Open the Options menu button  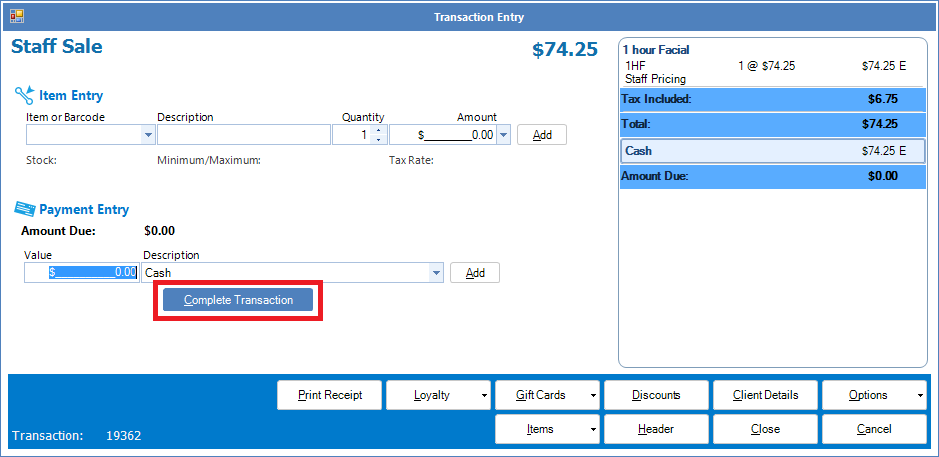[874, 395]
